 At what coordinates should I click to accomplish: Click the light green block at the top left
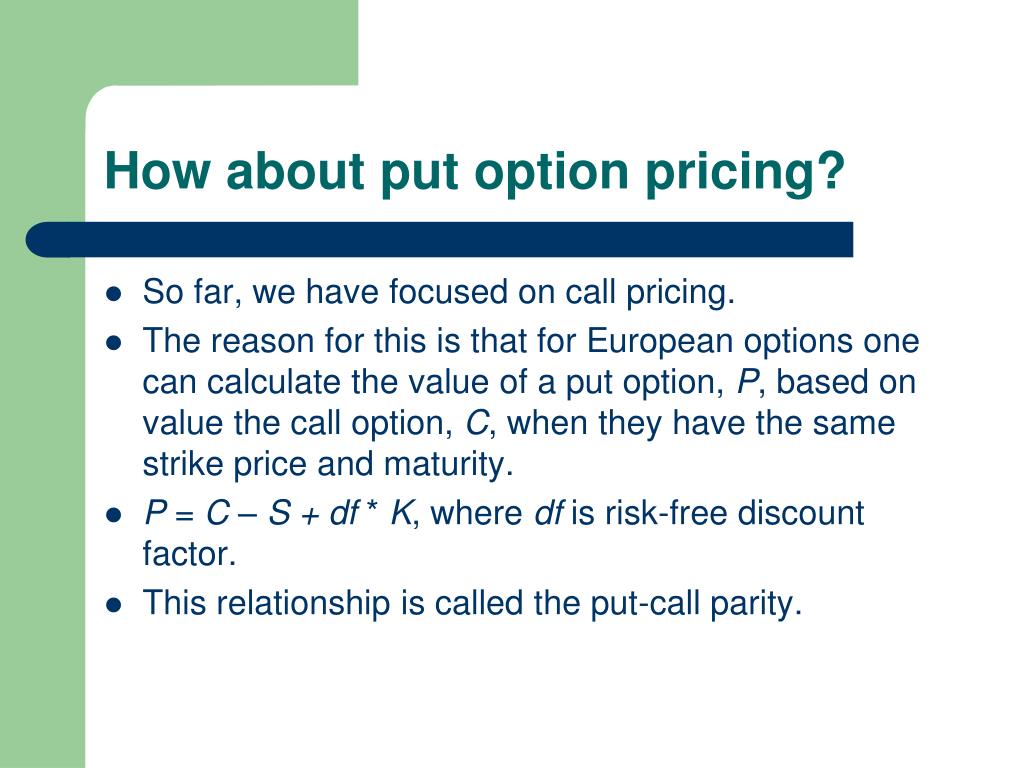pyautogui.click(x=179, y=42)
